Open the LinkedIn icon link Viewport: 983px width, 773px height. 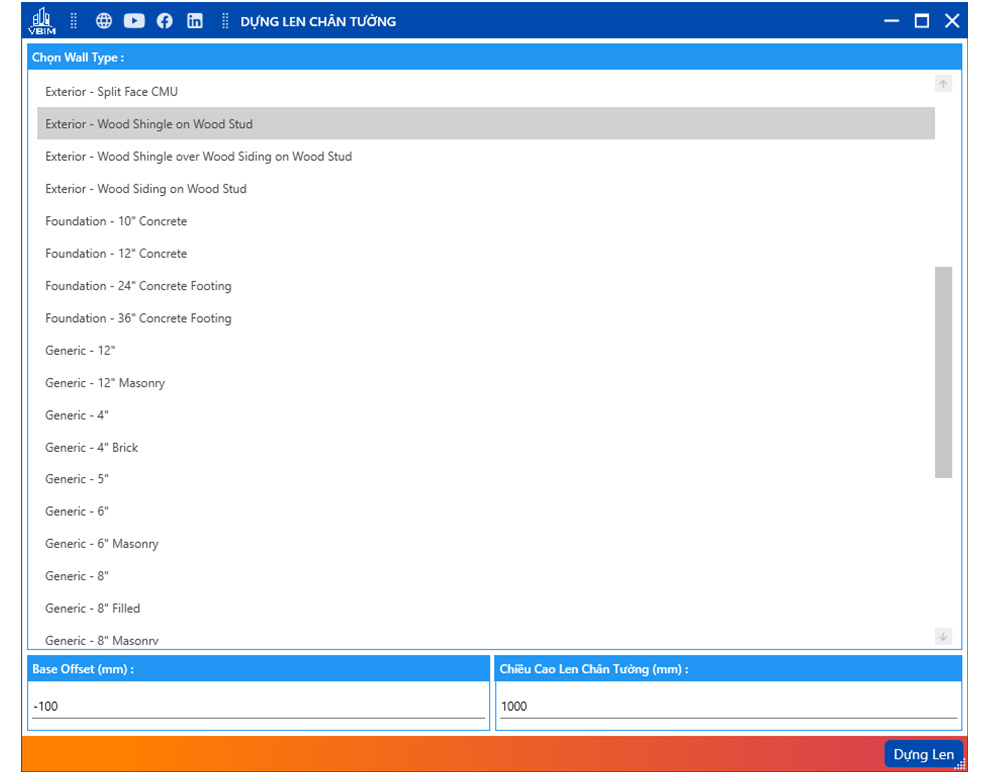tap(195, 21)
